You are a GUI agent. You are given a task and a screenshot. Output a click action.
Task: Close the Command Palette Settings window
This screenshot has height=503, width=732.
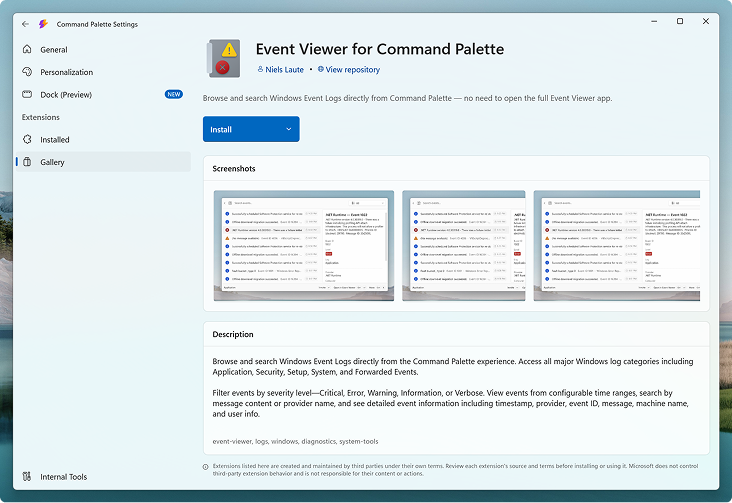click(x=706, y=21)
